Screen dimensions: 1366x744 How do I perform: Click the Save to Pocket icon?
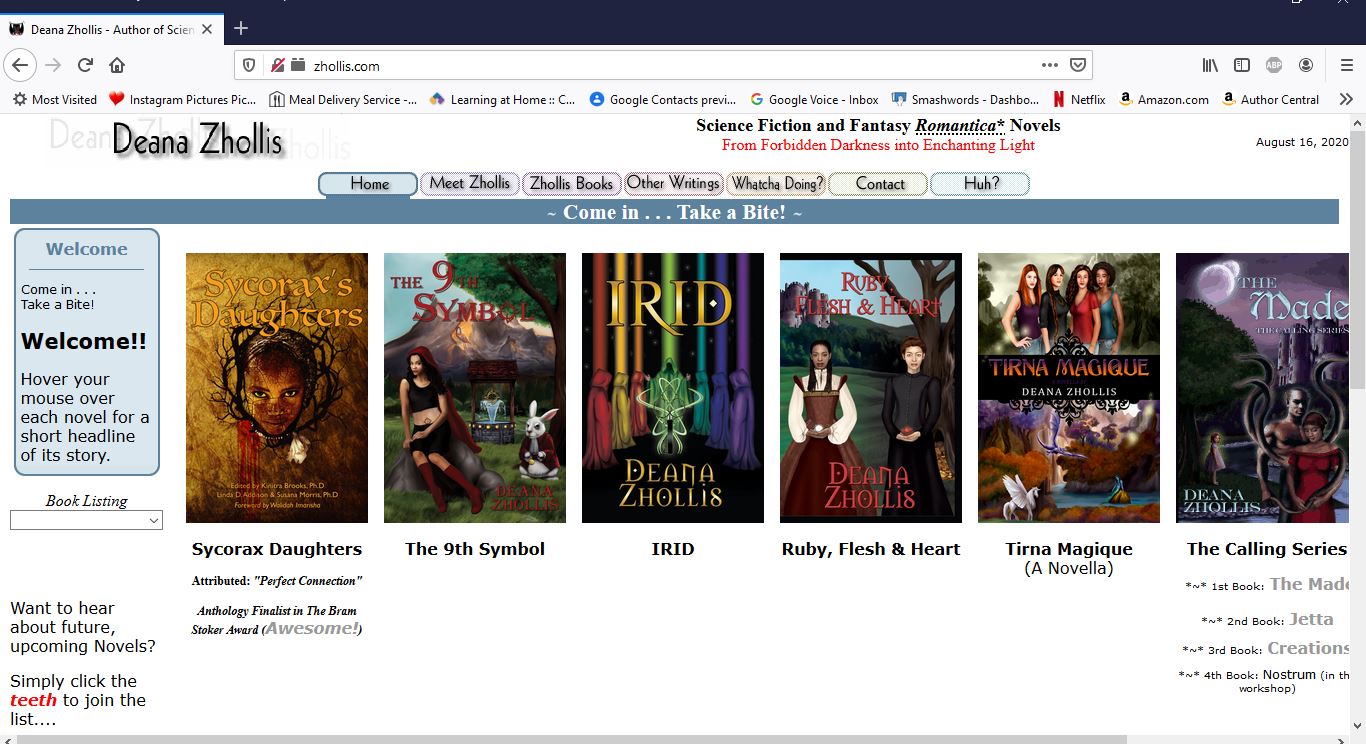(1078, 66)
